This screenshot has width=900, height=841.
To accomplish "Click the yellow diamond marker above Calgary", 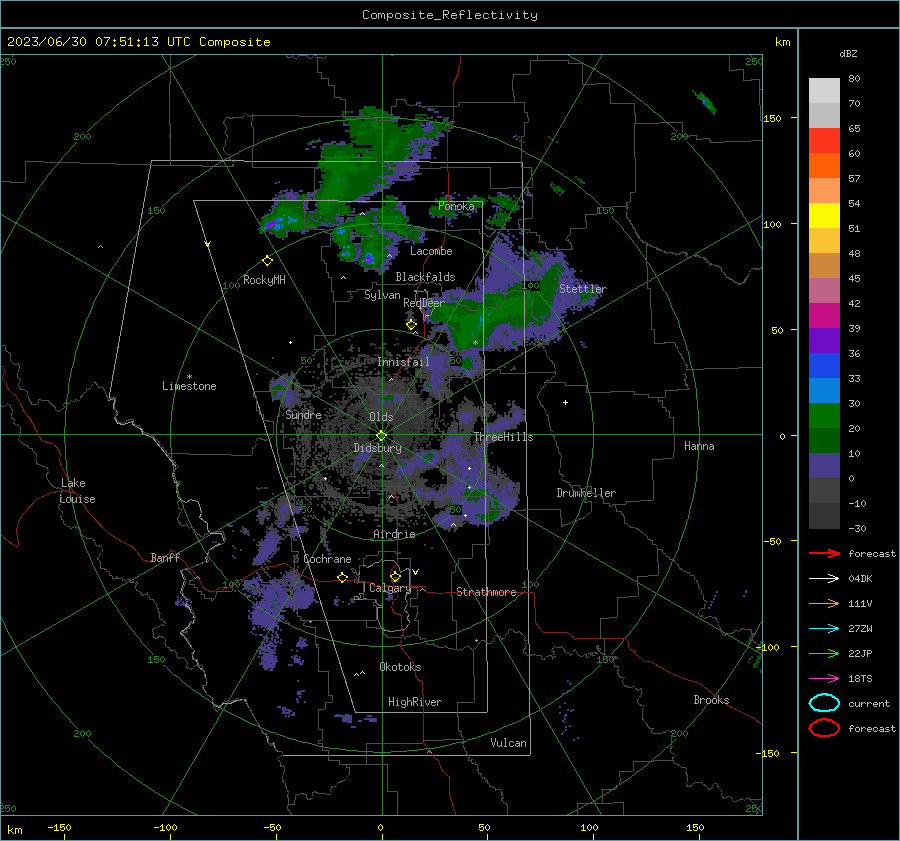I will pyautogui.click(x=395, y=576).
